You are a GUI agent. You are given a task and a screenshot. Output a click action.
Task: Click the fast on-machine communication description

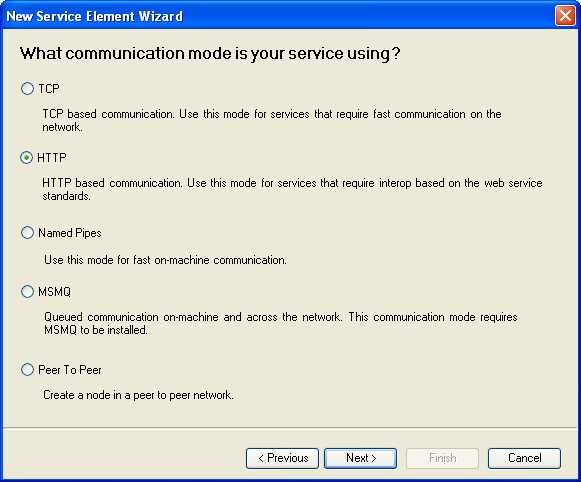pyautogui.click(x=165, y=260)
